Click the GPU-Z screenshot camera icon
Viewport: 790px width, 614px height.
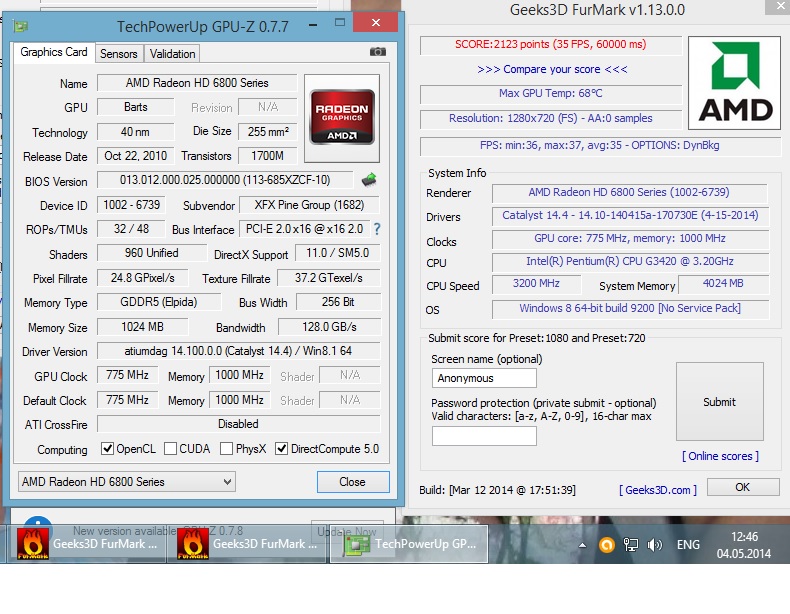click(x=377, y=52)
